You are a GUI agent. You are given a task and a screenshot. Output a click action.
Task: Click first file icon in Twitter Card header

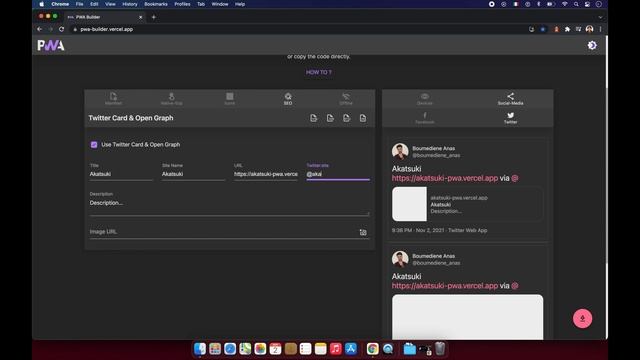(x=313, y=118)
